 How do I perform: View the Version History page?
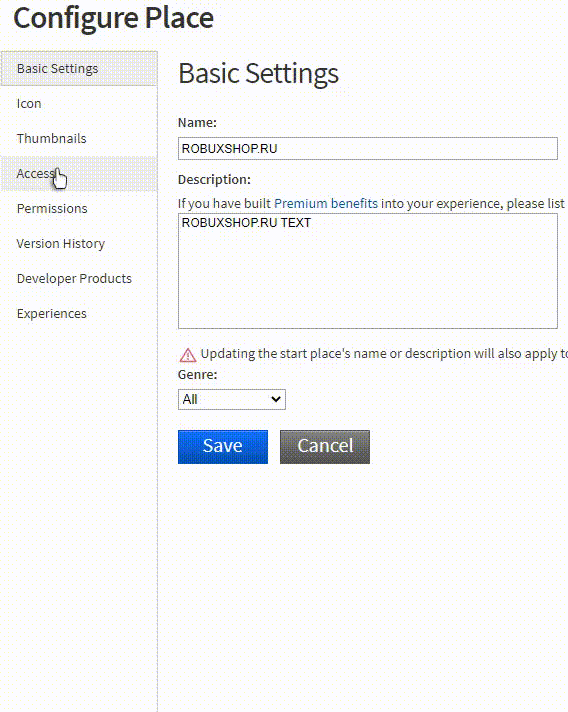[79, 243]
